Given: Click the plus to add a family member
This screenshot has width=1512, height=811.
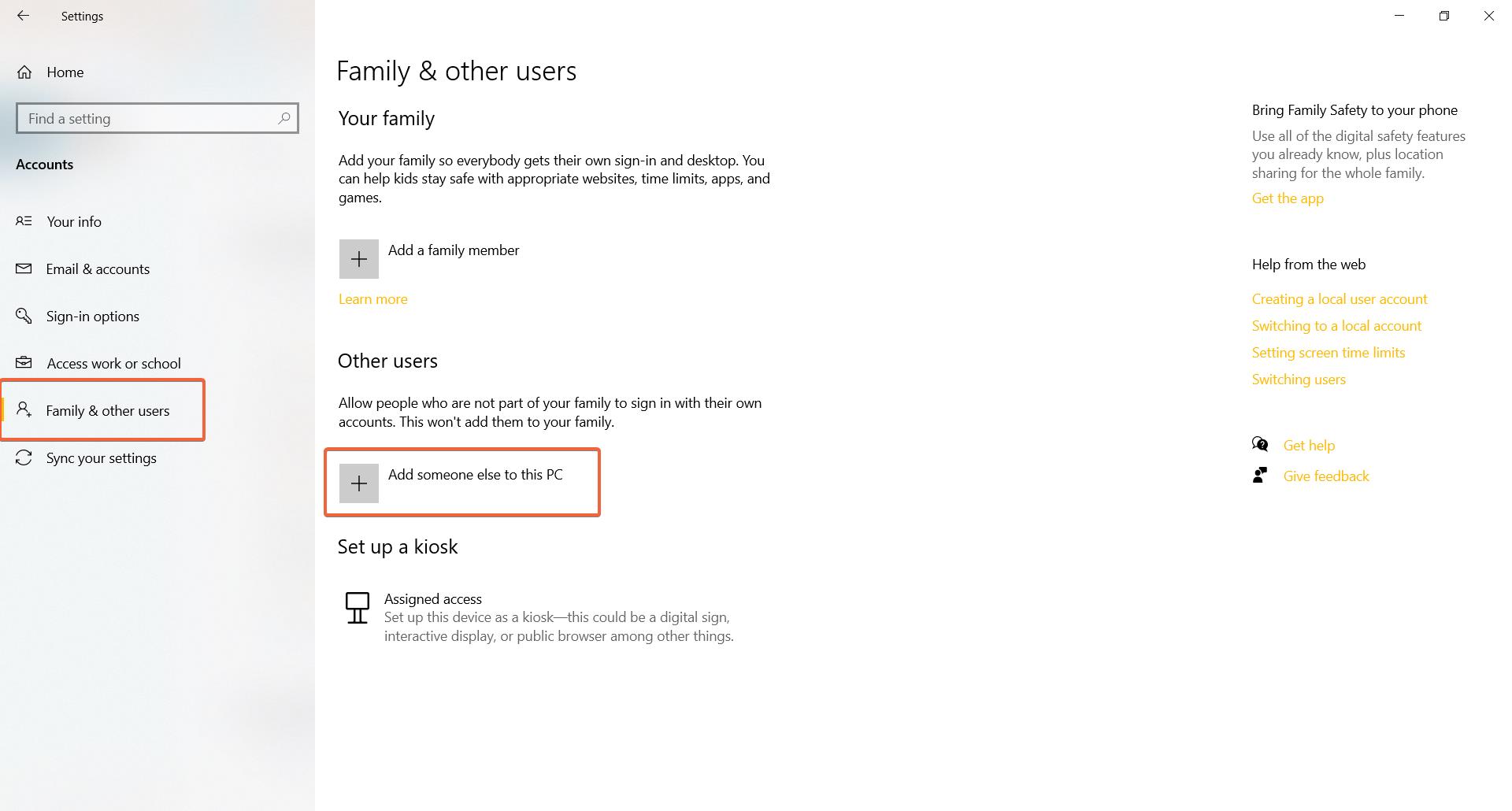Looking at the screenshot, I should 358,259.
